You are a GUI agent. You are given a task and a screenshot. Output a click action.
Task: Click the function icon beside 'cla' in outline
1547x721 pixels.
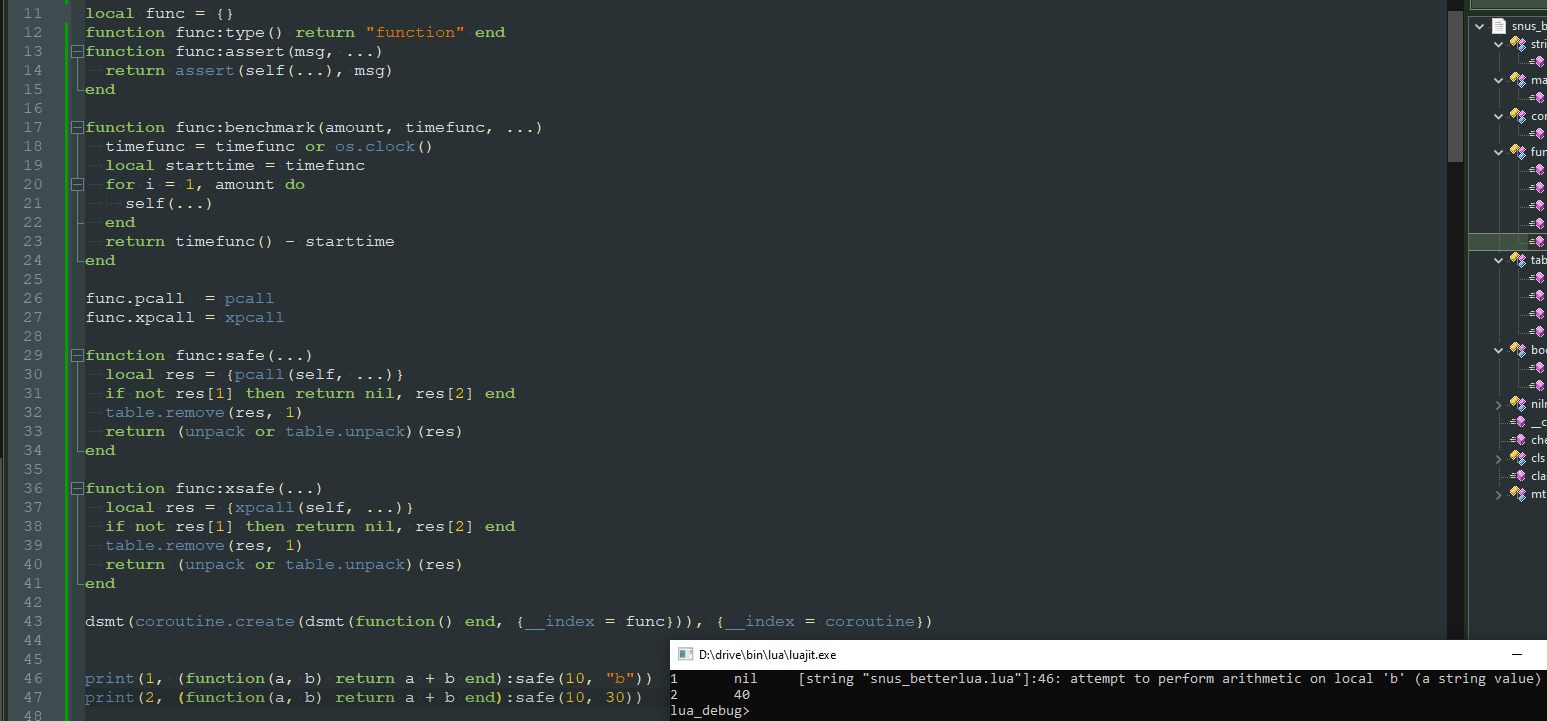click(1518, 476)
